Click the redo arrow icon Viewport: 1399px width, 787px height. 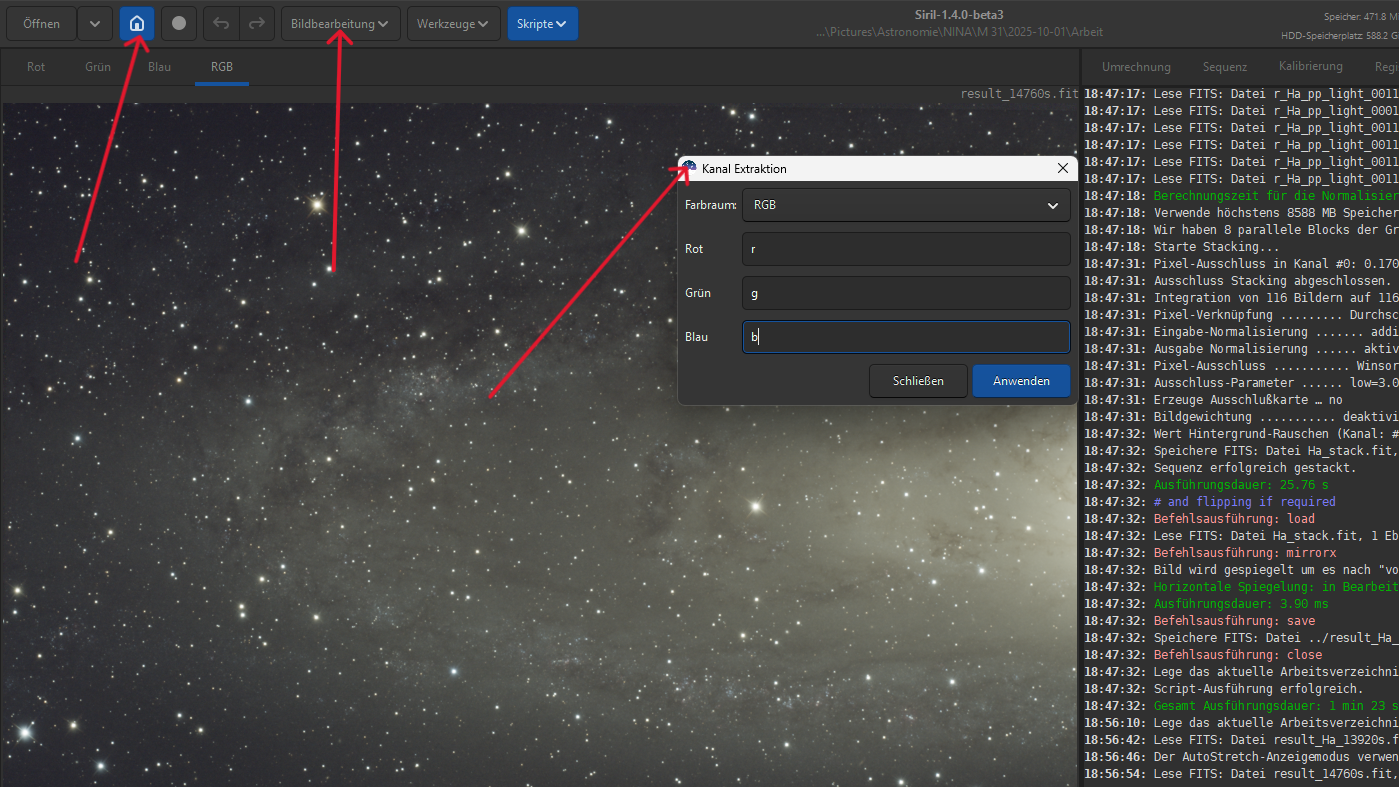256,24
